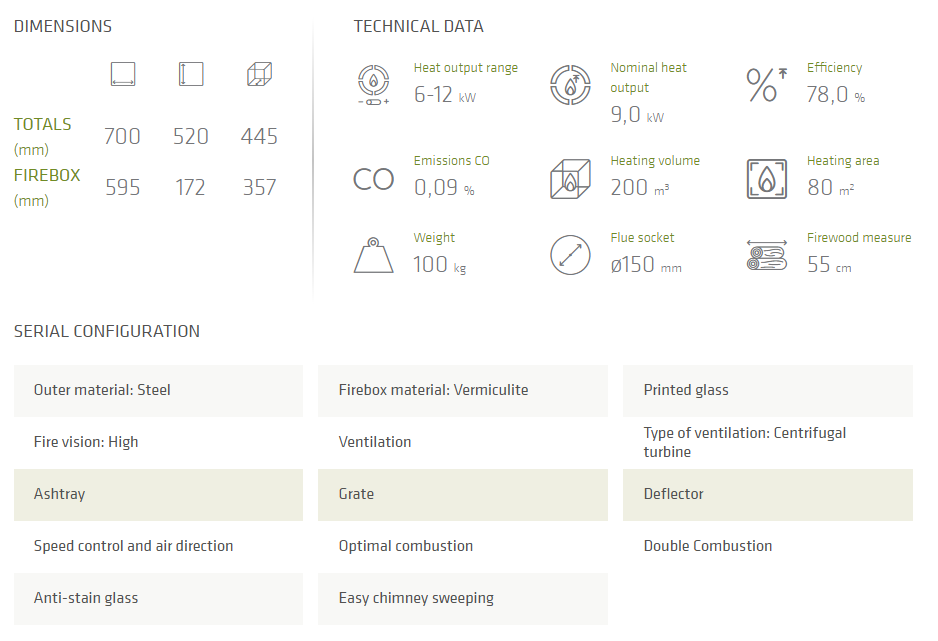Viewport: 938px width, 641px height.
Task: Click the width dimension icon
Action: (122, 74)
